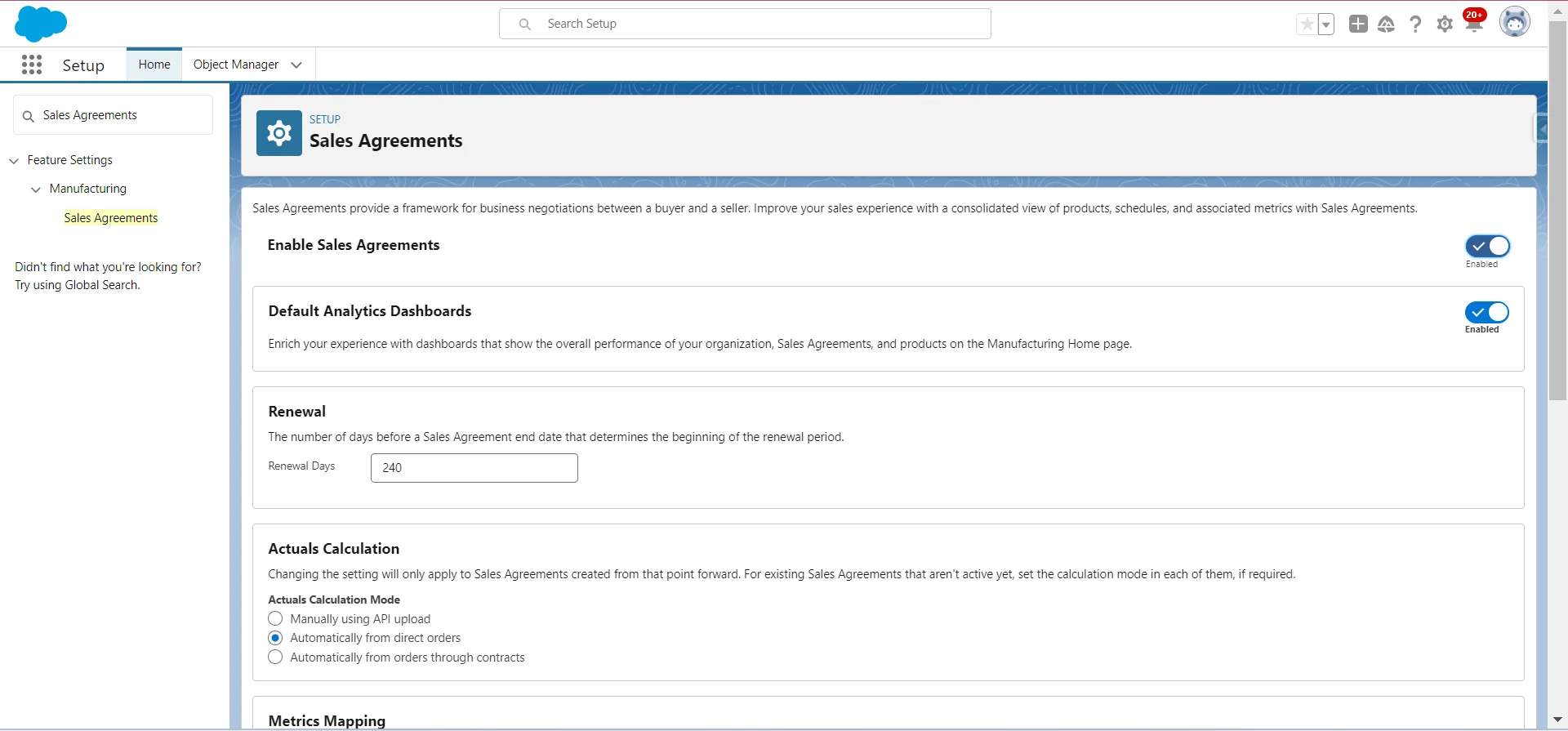Image resolution: width=1568 pixels, height=731 pixels.
Task: Click the SETUP breadcrumb label
Action: pyautogui.click(x=325, y=119)
